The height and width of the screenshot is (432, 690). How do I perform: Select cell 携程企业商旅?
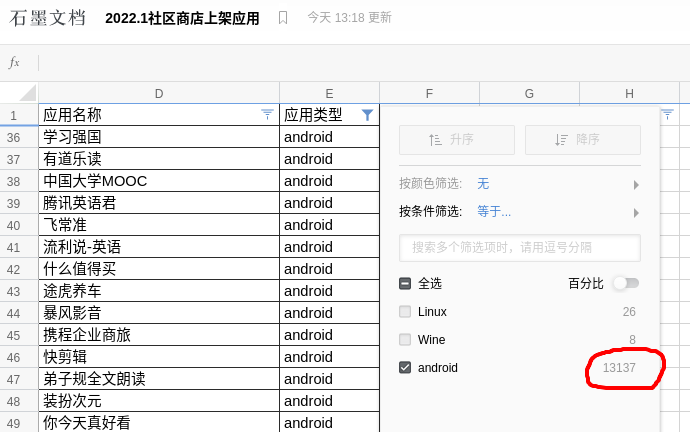[x=159, y=335]
